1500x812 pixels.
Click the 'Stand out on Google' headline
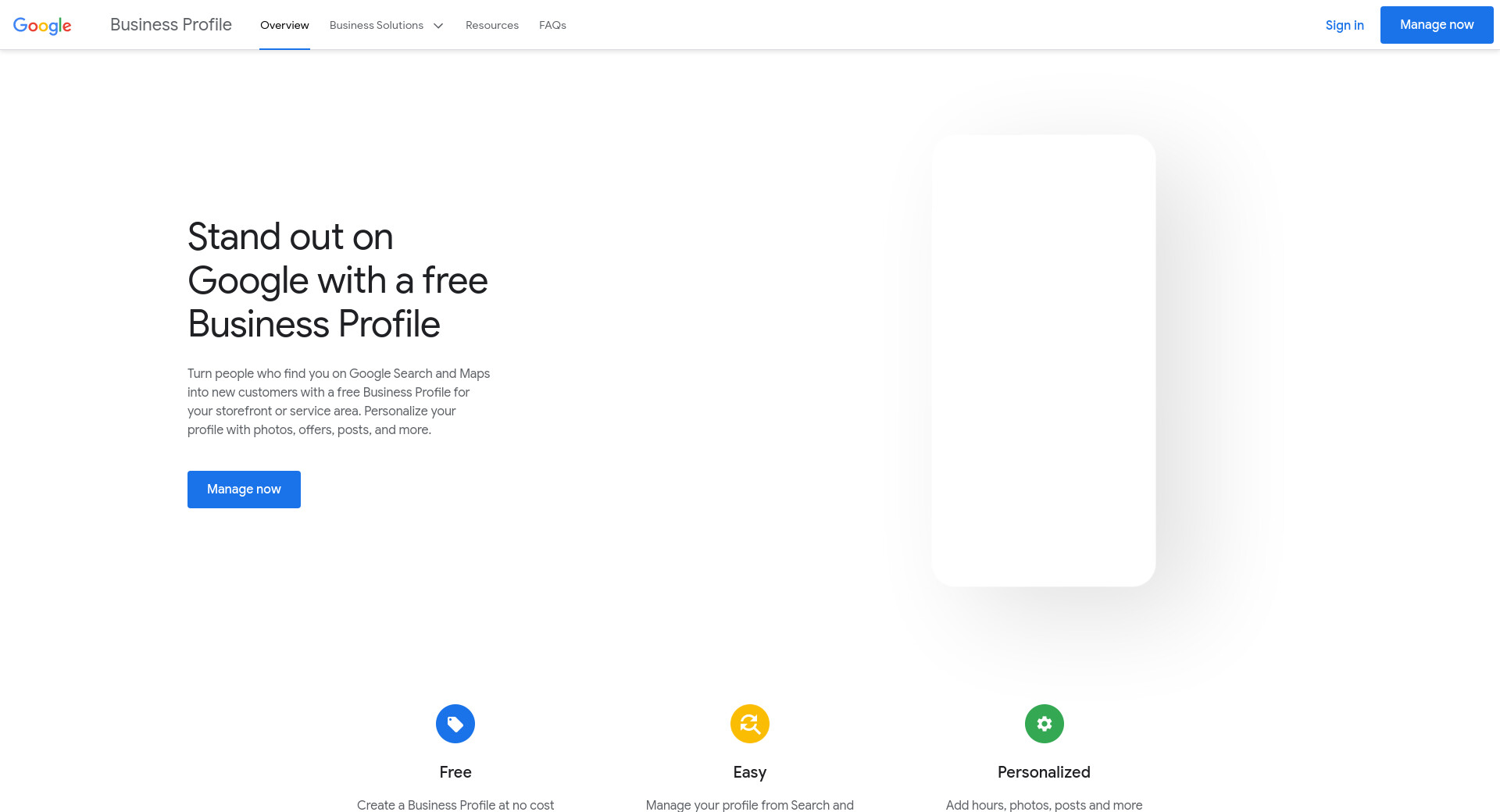(337, 280)
